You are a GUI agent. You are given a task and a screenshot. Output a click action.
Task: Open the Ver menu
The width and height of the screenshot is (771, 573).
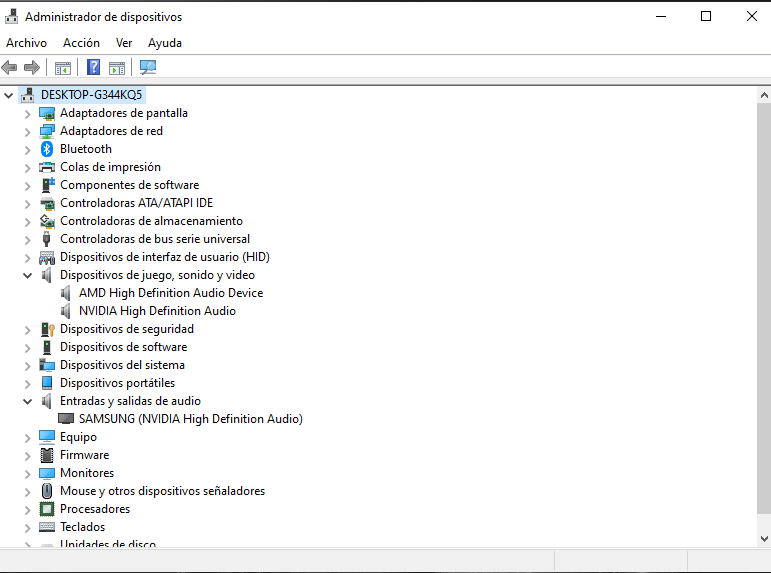click(x=124, y=43)
